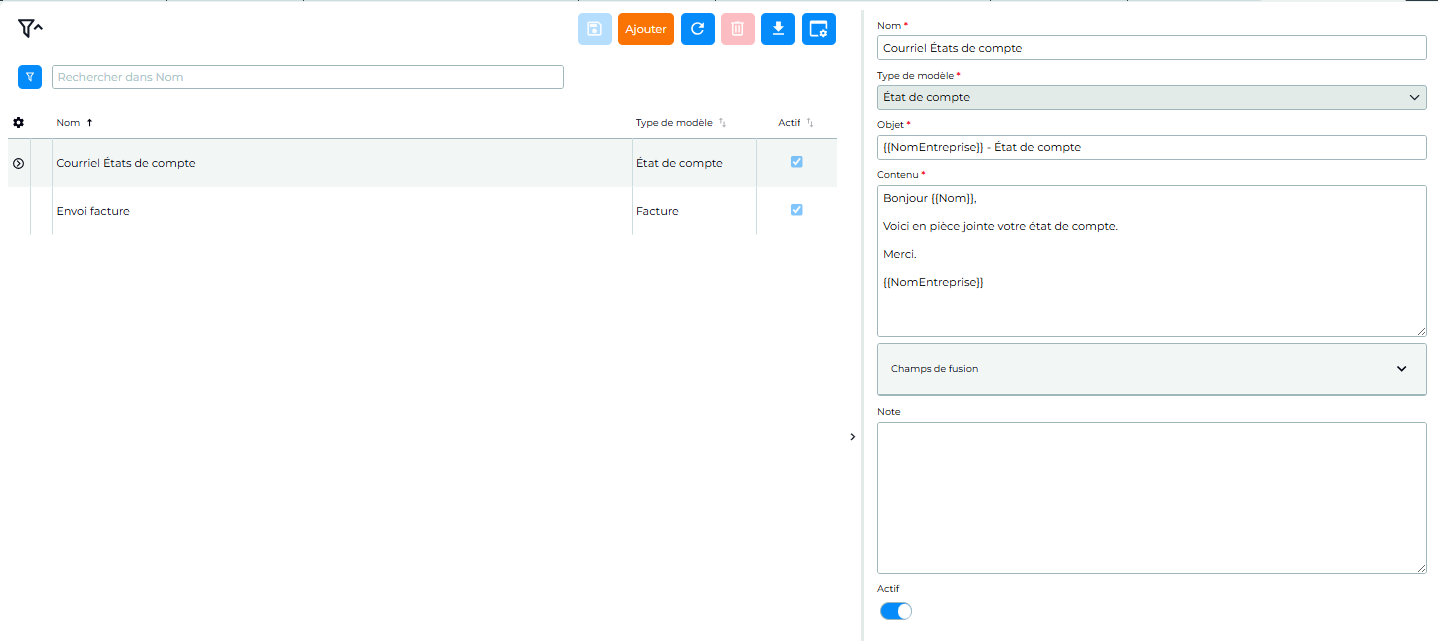Click the refresh icon button

tap(698, 29)
